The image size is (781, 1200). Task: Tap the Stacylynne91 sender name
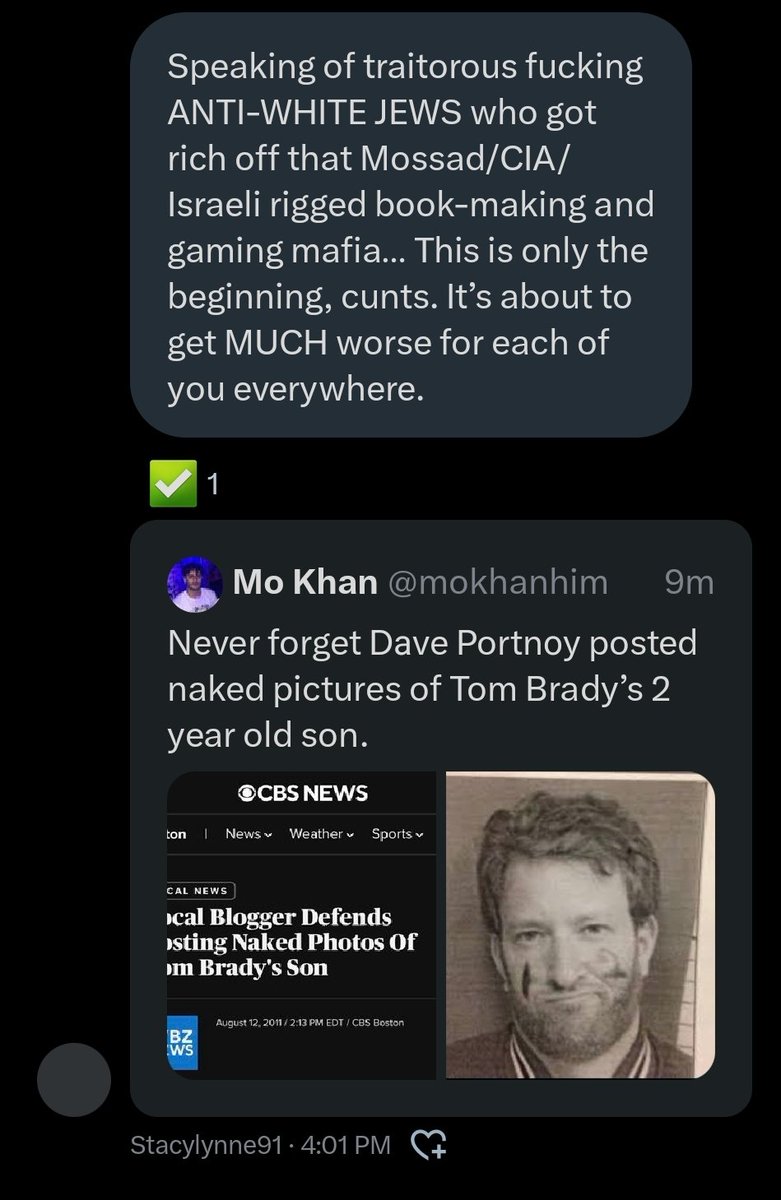pyautogui.click(x=206, y=1145)
